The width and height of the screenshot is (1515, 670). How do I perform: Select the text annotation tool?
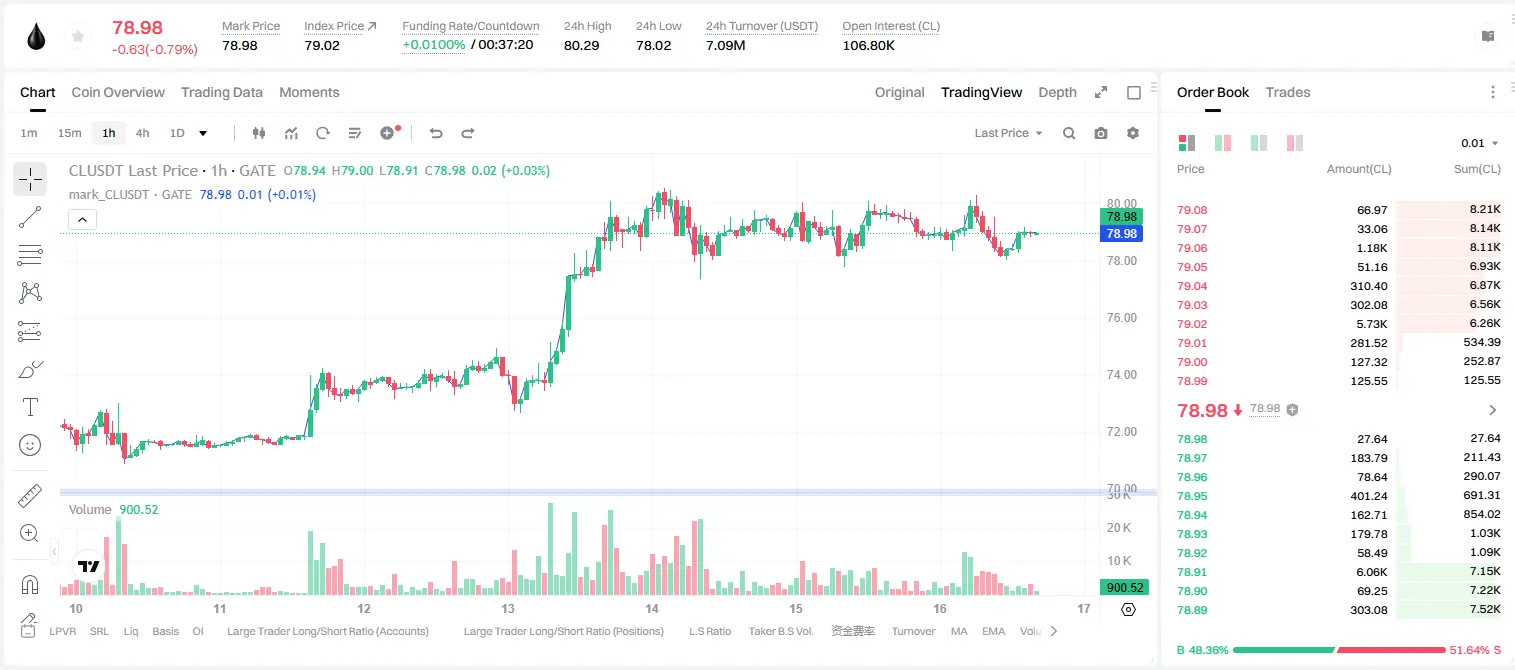[30, 407]
